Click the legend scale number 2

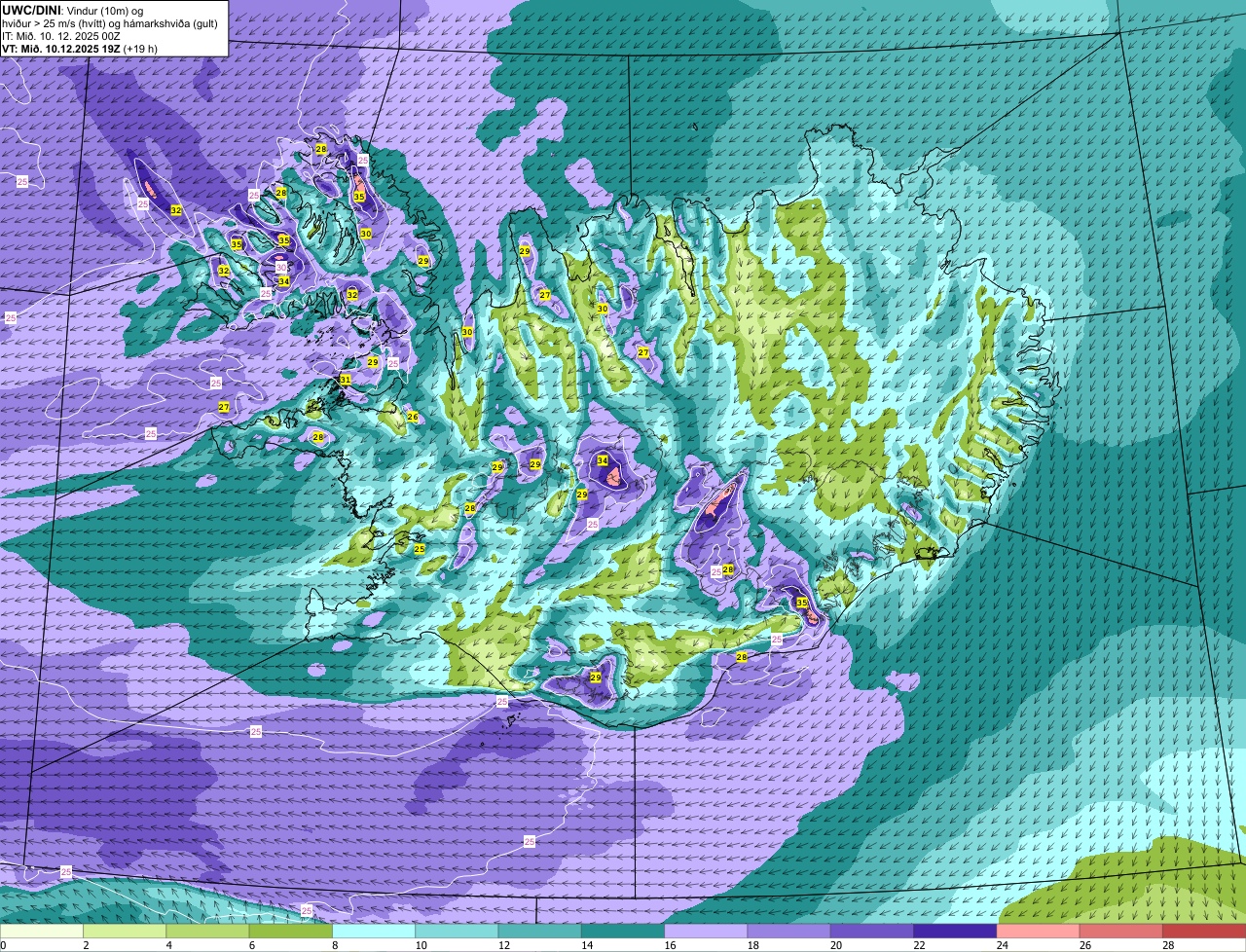click(x=86, y=945)
